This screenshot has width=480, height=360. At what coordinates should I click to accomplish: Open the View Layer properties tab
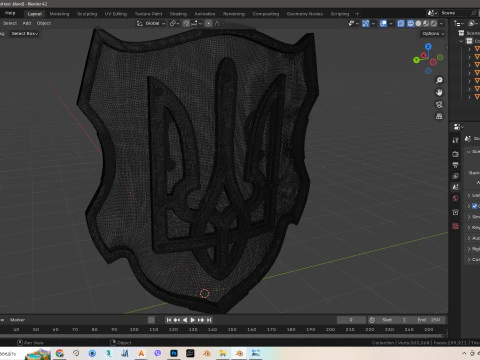click(x=455, y=176)
